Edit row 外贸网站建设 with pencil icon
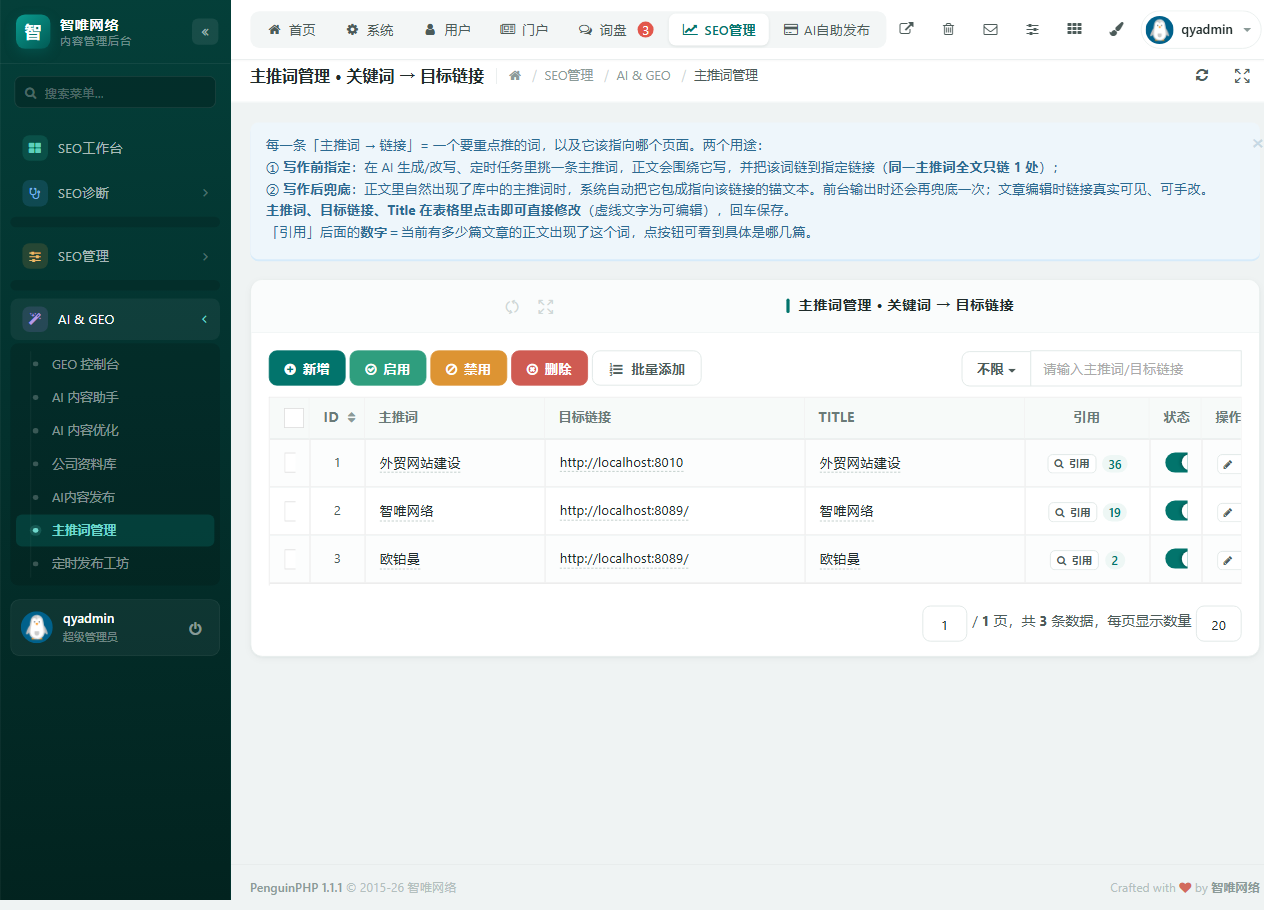The image size is (1264, 910). click(x=1229, y=463)
